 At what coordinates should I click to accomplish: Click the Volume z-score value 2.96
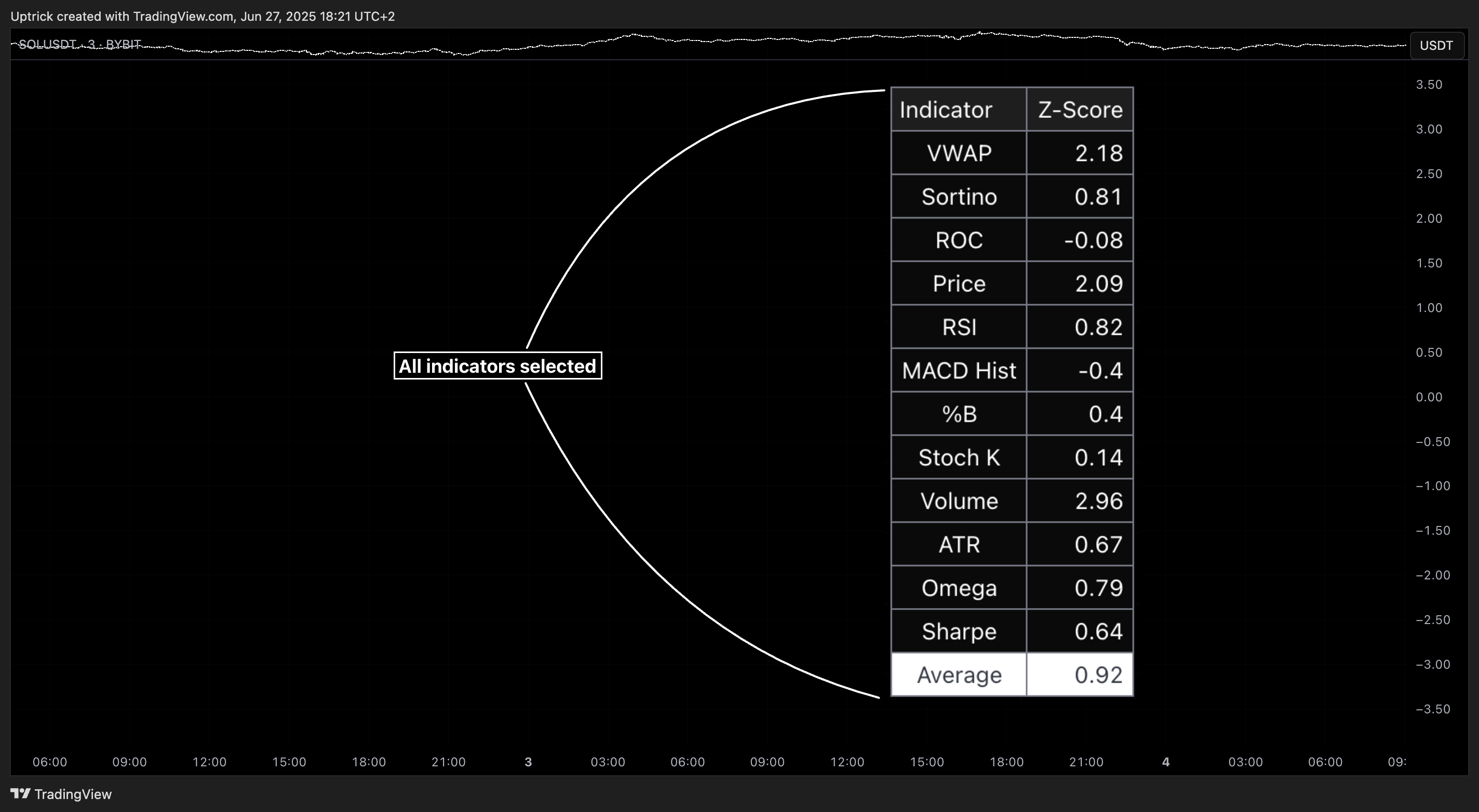[1080, 501]
